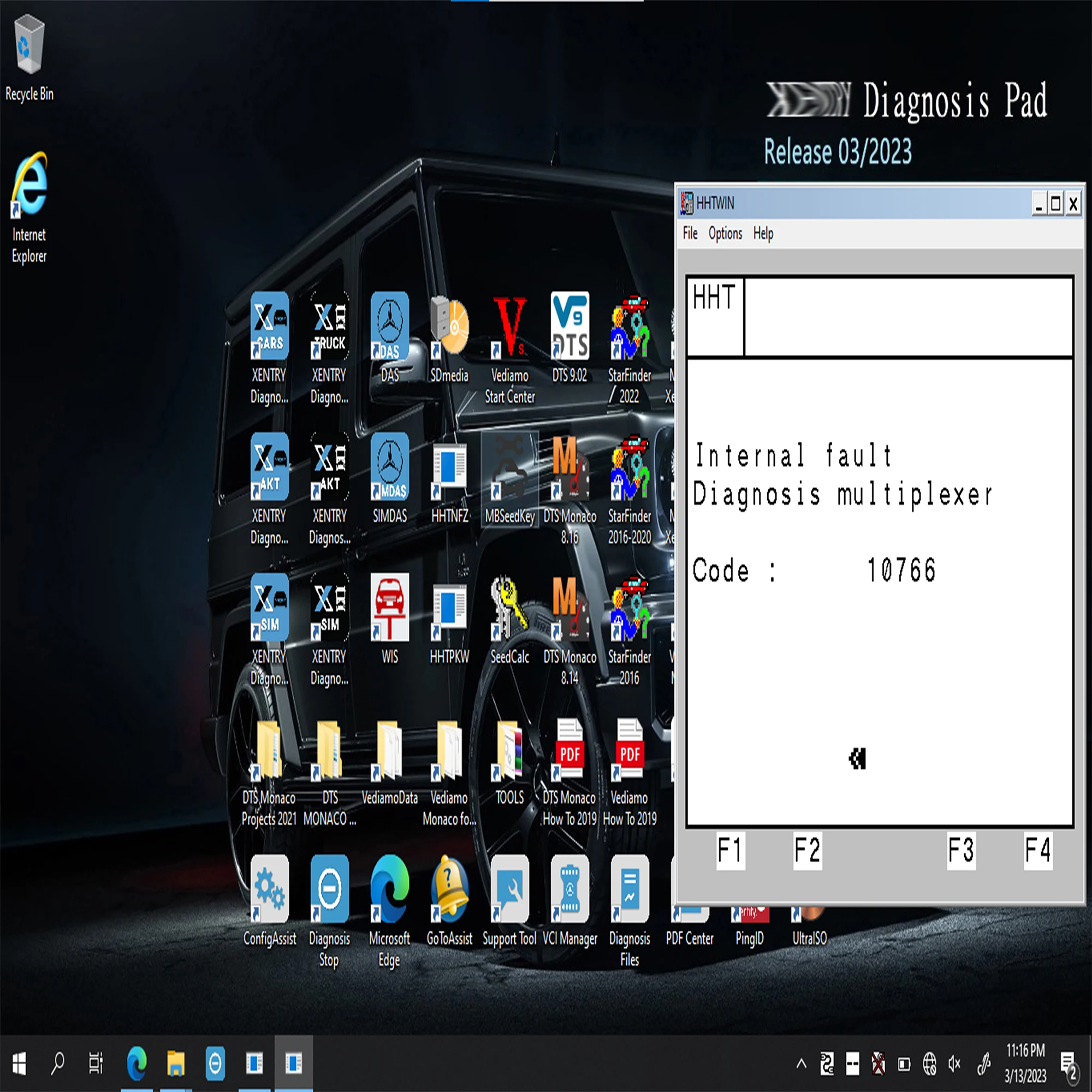
Task: Open the Windows Start menu
Action: pyautogui.click(x=19, y=1064)
